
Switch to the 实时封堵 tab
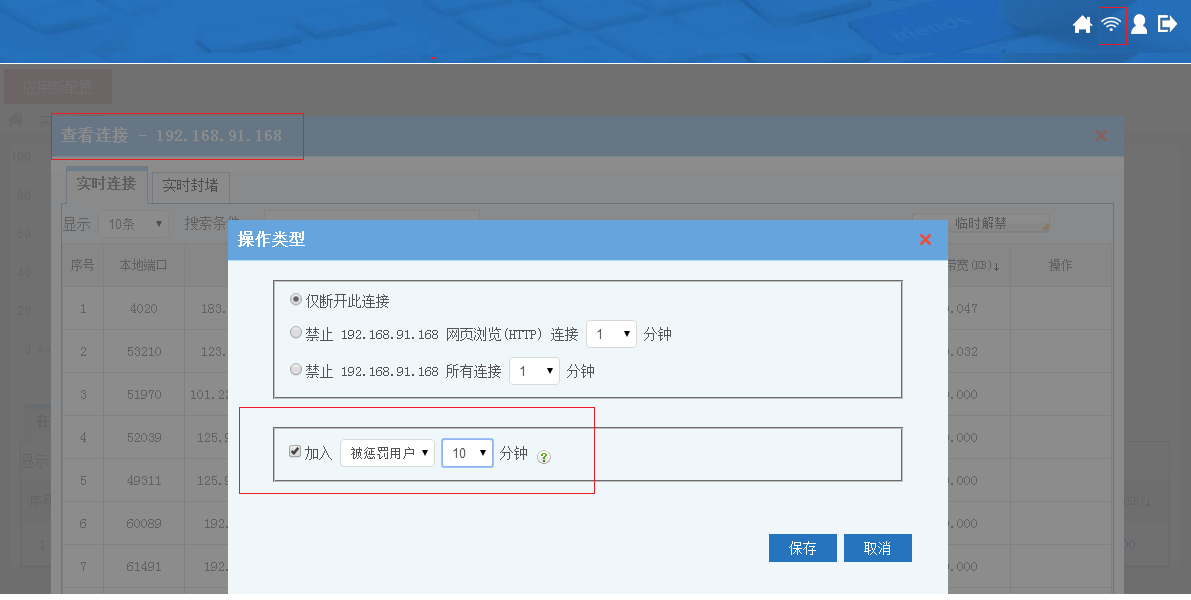[191, 186]
